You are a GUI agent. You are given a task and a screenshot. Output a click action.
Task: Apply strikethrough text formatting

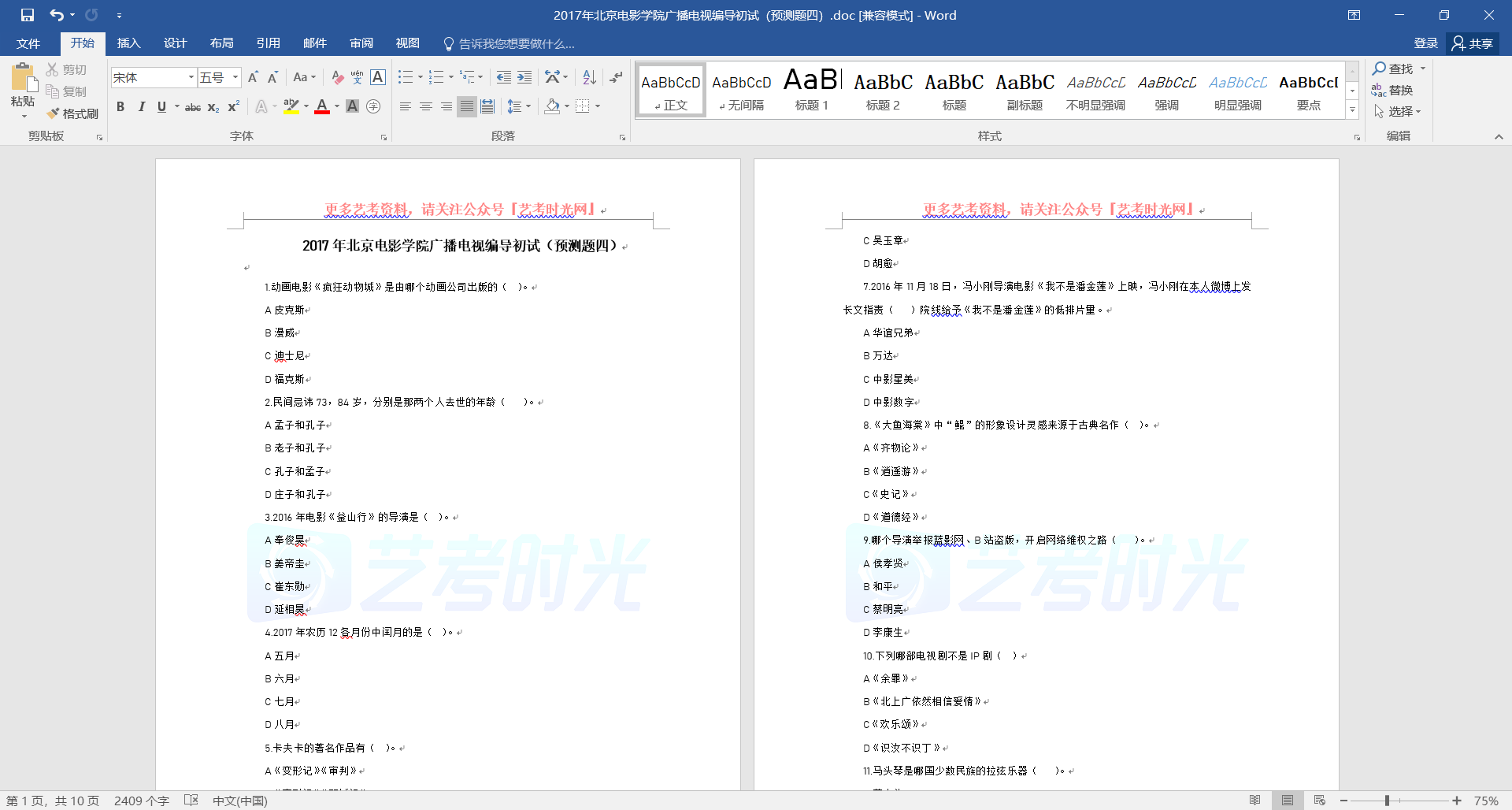(192, 107)
